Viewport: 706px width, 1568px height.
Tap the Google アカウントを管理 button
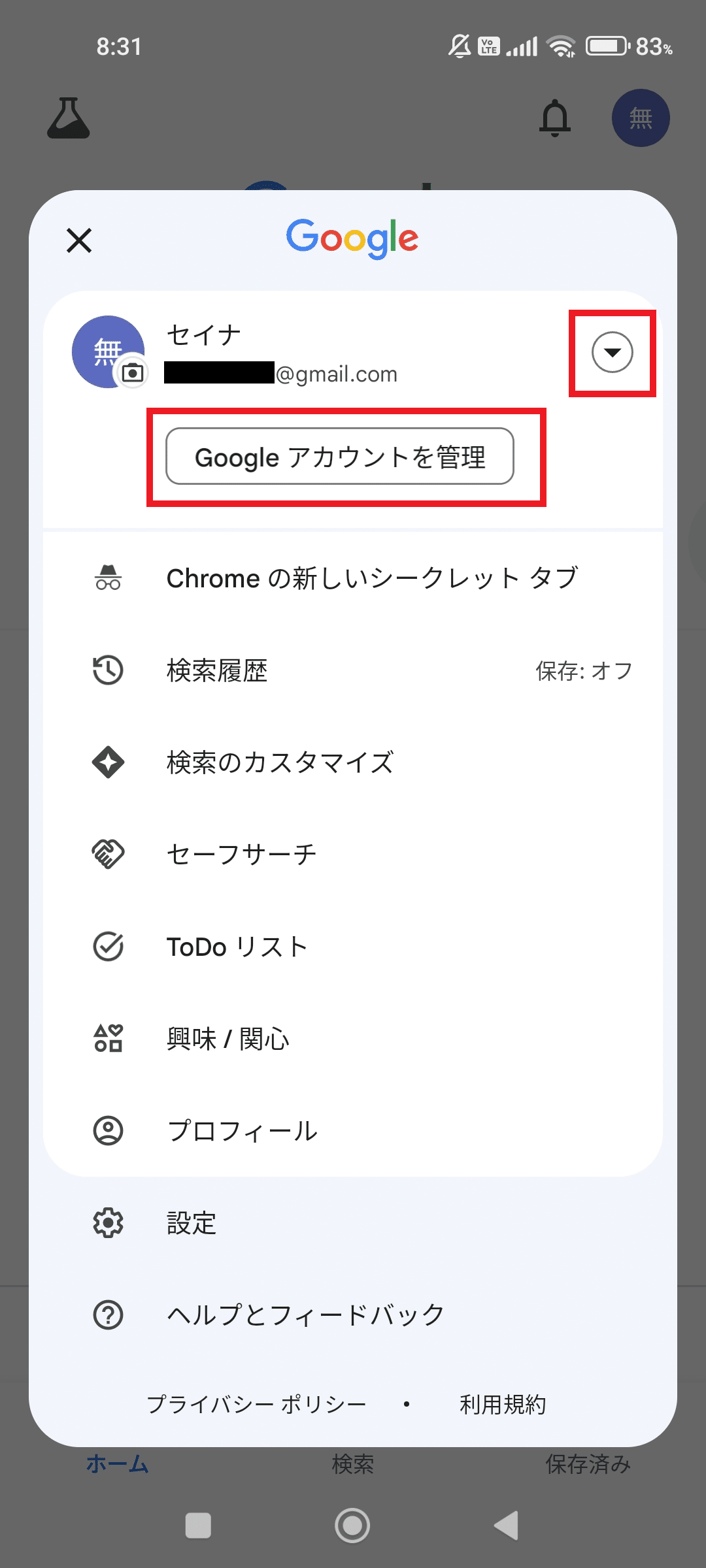click(x=340, y=457)
